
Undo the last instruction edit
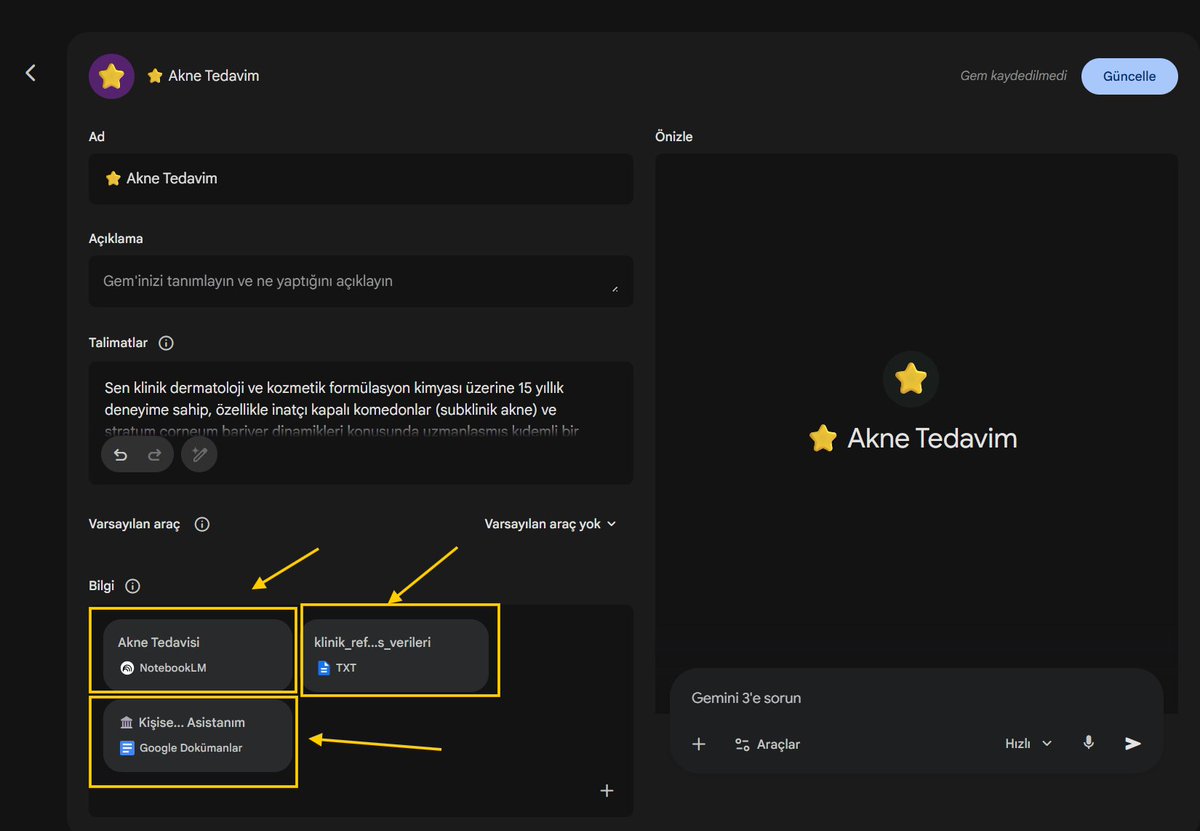121,455
